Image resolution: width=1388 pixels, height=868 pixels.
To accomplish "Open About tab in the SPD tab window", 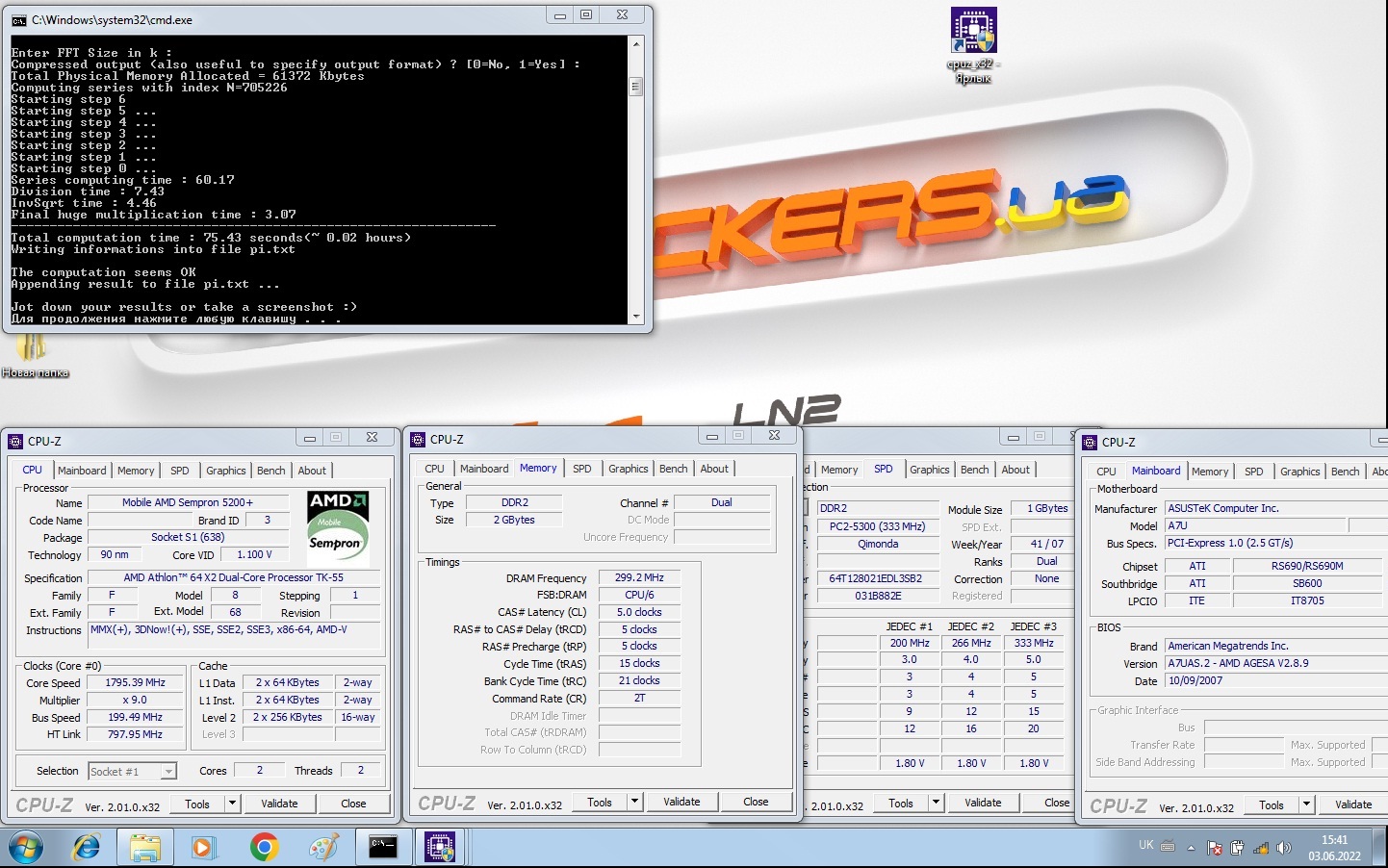I will click(x=1015, y=470).
